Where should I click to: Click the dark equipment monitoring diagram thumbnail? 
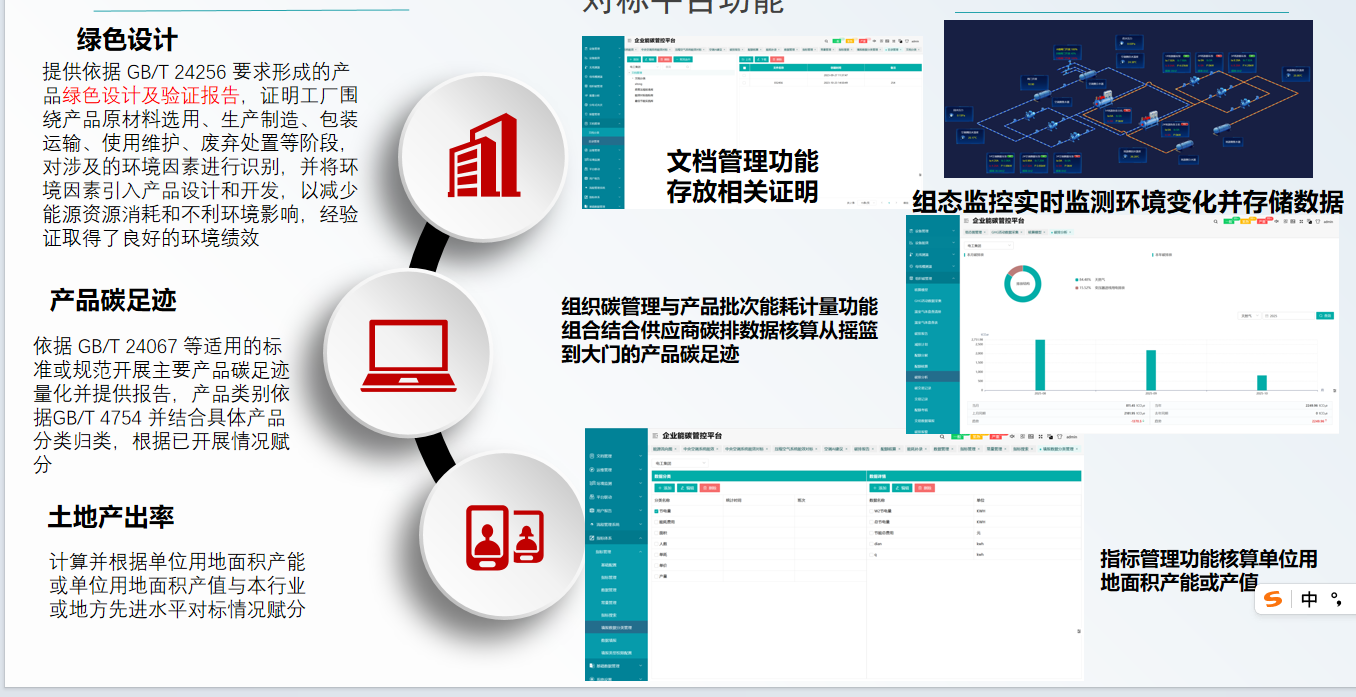(1128, 99)
